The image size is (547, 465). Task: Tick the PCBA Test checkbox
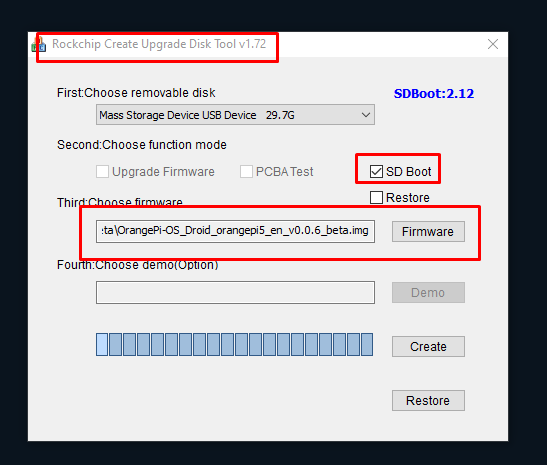coord(246,172)
